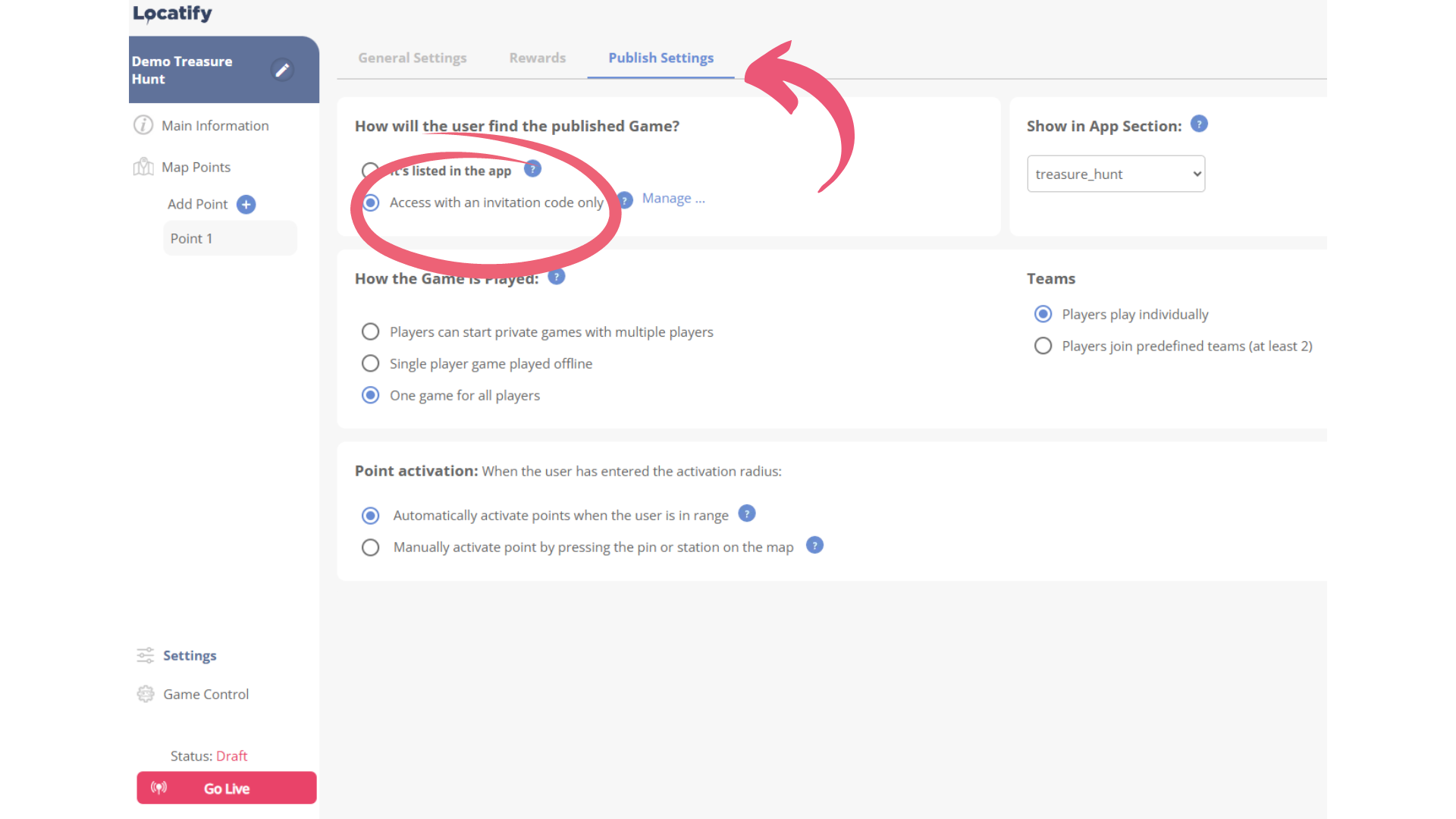Open the General Settings tab
The image size is (1456, 819).
coord(412,58)
